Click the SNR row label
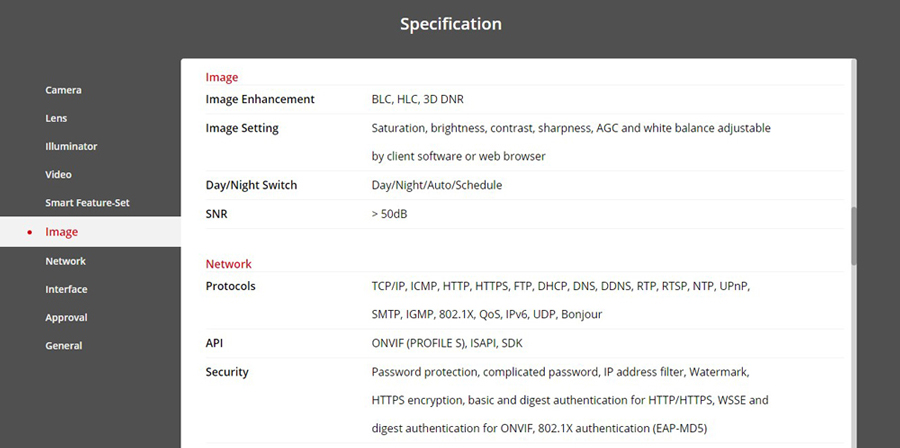Screen dimensions: 900x448 click(x=216, y=214)
